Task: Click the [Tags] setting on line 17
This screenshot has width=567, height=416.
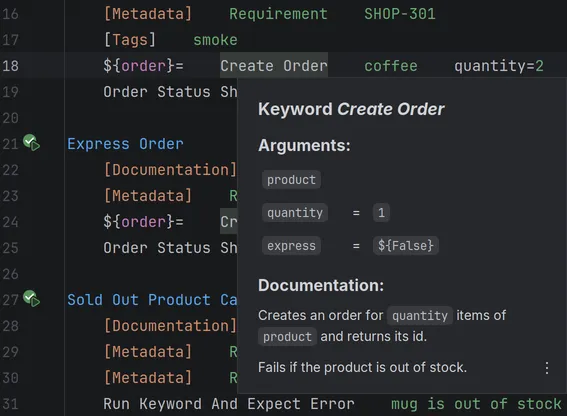Action: click(129, 40)
